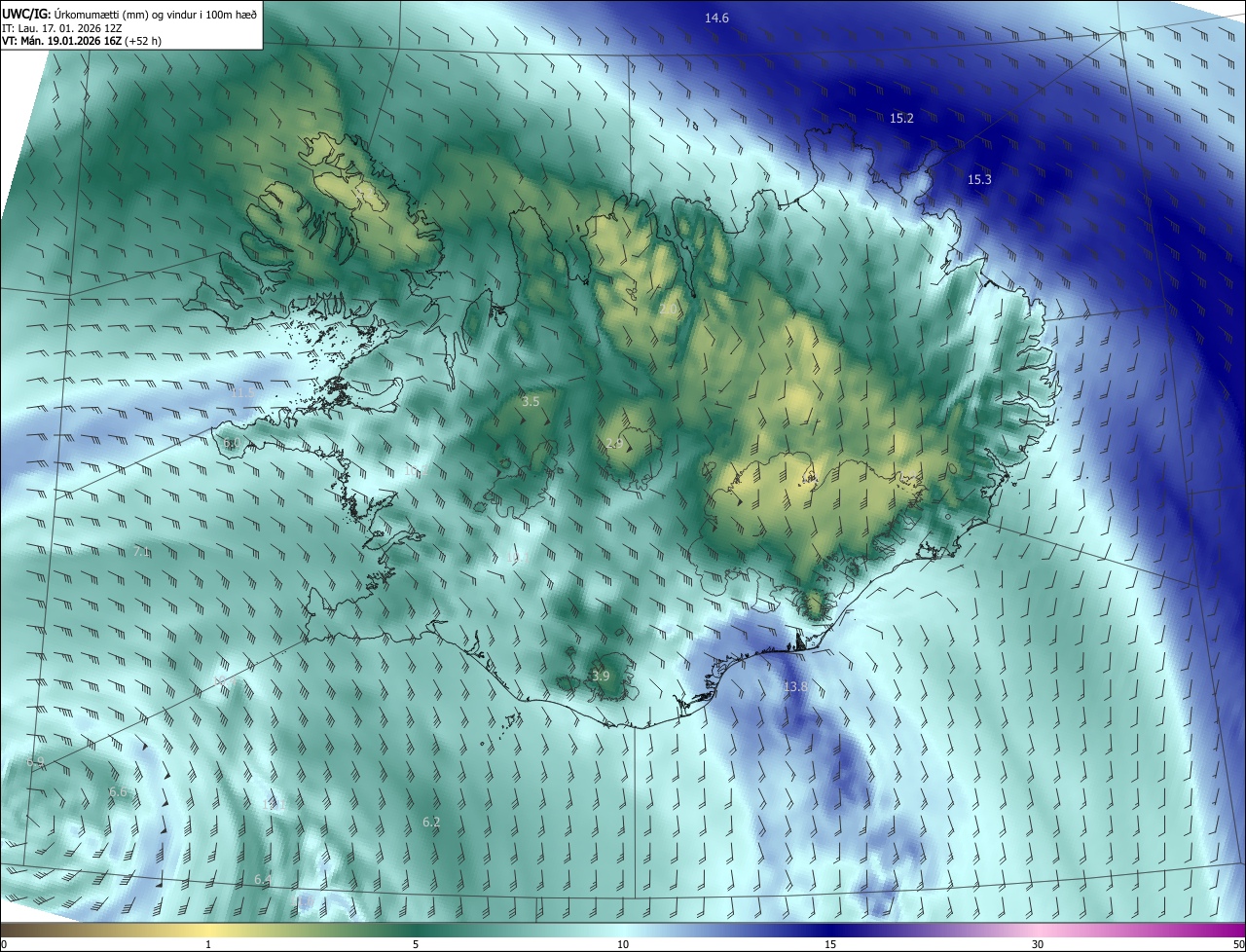Click the 6.0 value label

point(231,443)
